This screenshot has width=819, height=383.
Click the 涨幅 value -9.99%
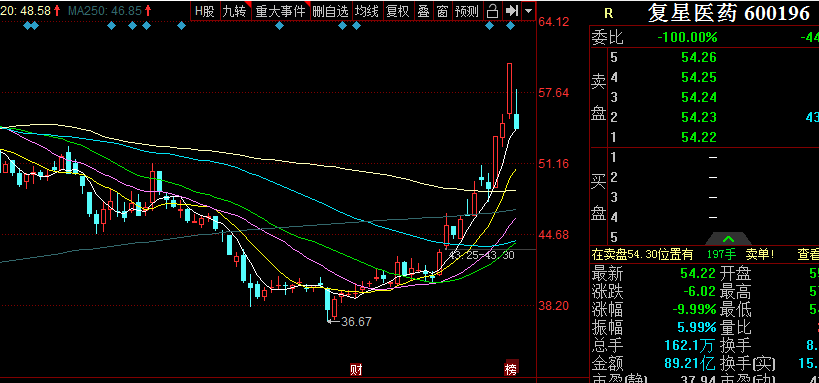(x=694, y=309)
